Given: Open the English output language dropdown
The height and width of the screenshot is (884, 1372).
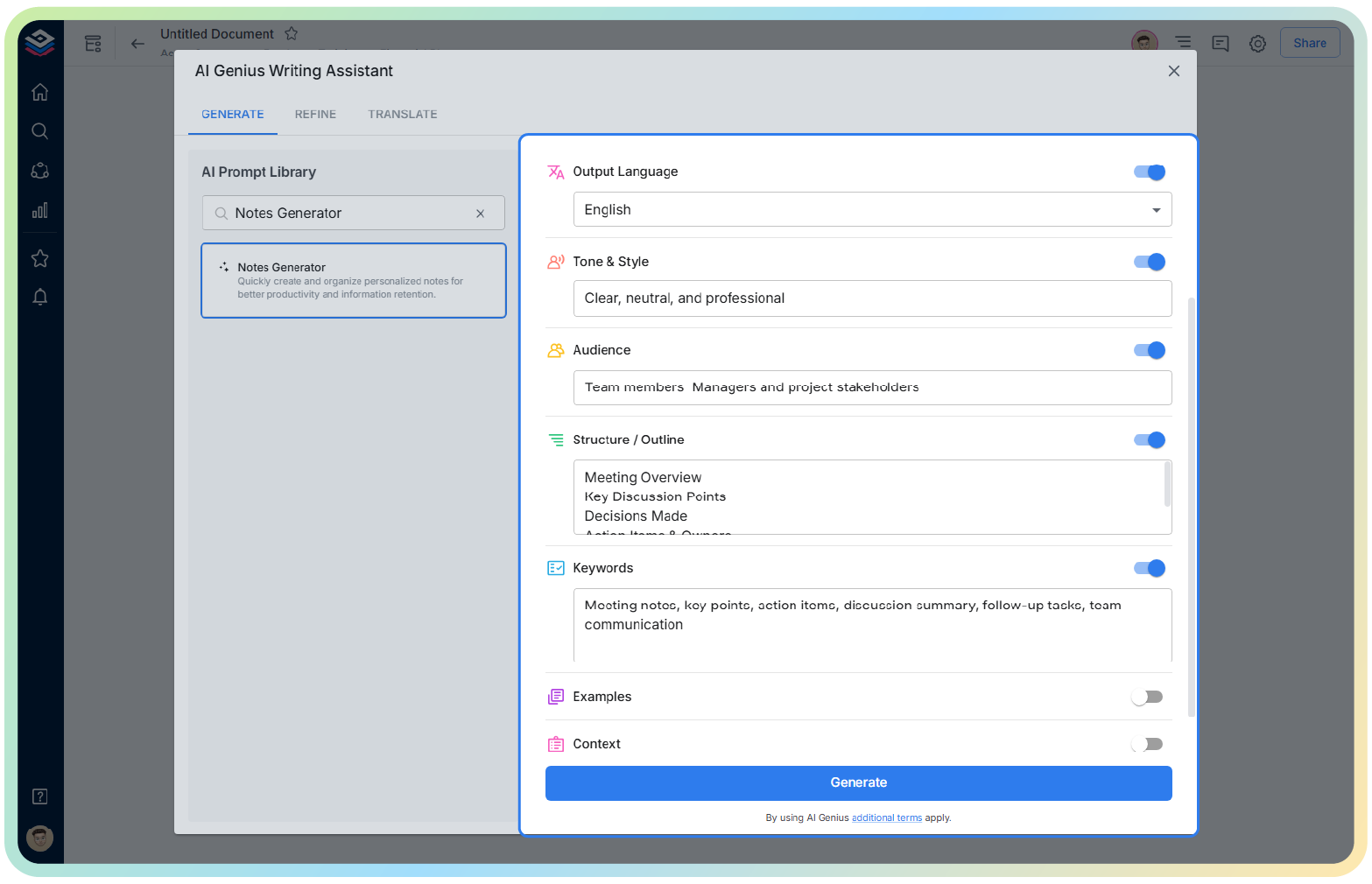Looking at the screenshot, I should point(1156,209).
